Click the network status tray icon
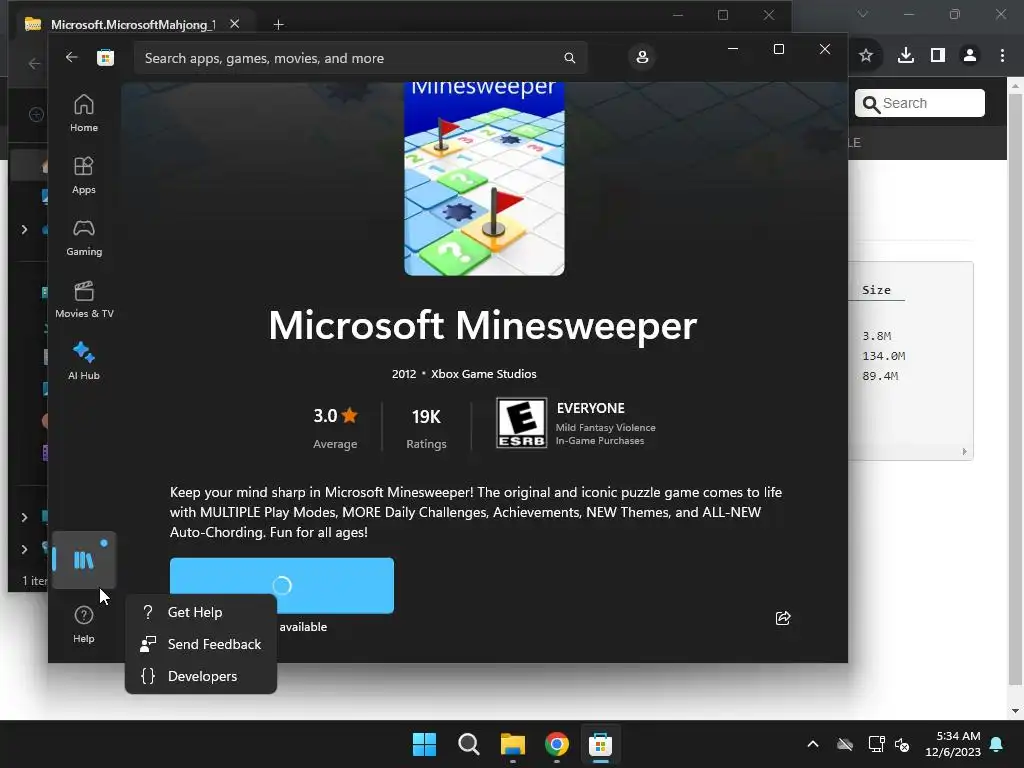This screenshot has width=1024, height=768. click(x=876, y=744)
